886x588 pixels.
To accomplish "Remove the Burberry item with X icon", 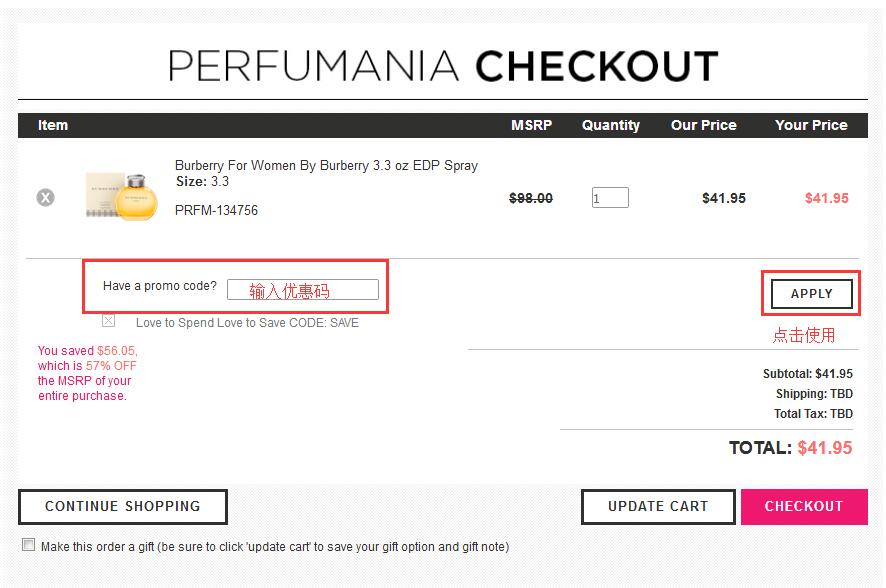I will click(45, 198).
